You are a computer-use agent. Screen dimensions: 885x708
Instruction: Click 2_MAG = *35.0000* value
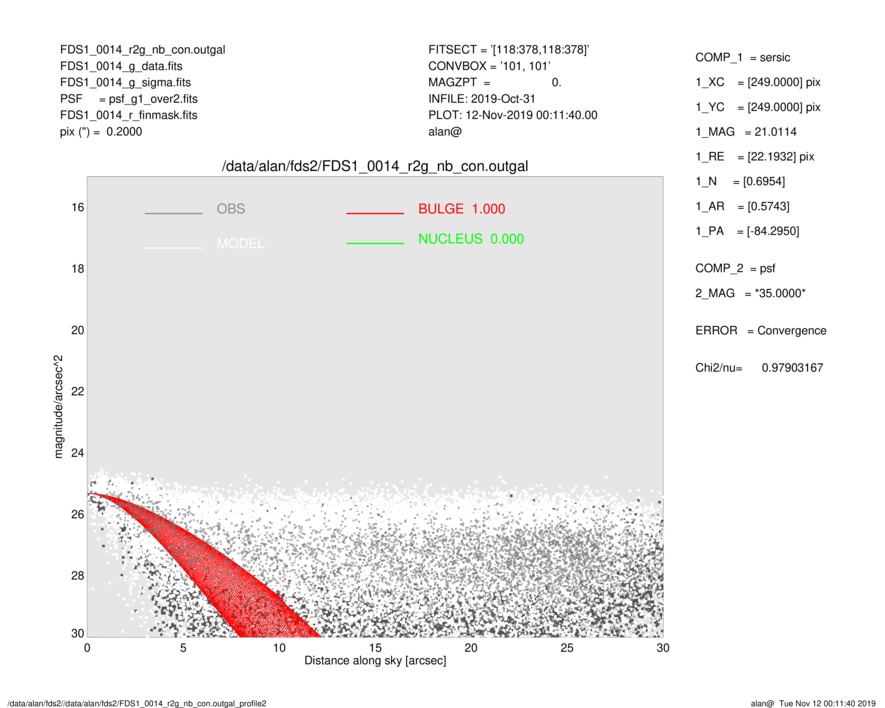click(x=750, y=294)
